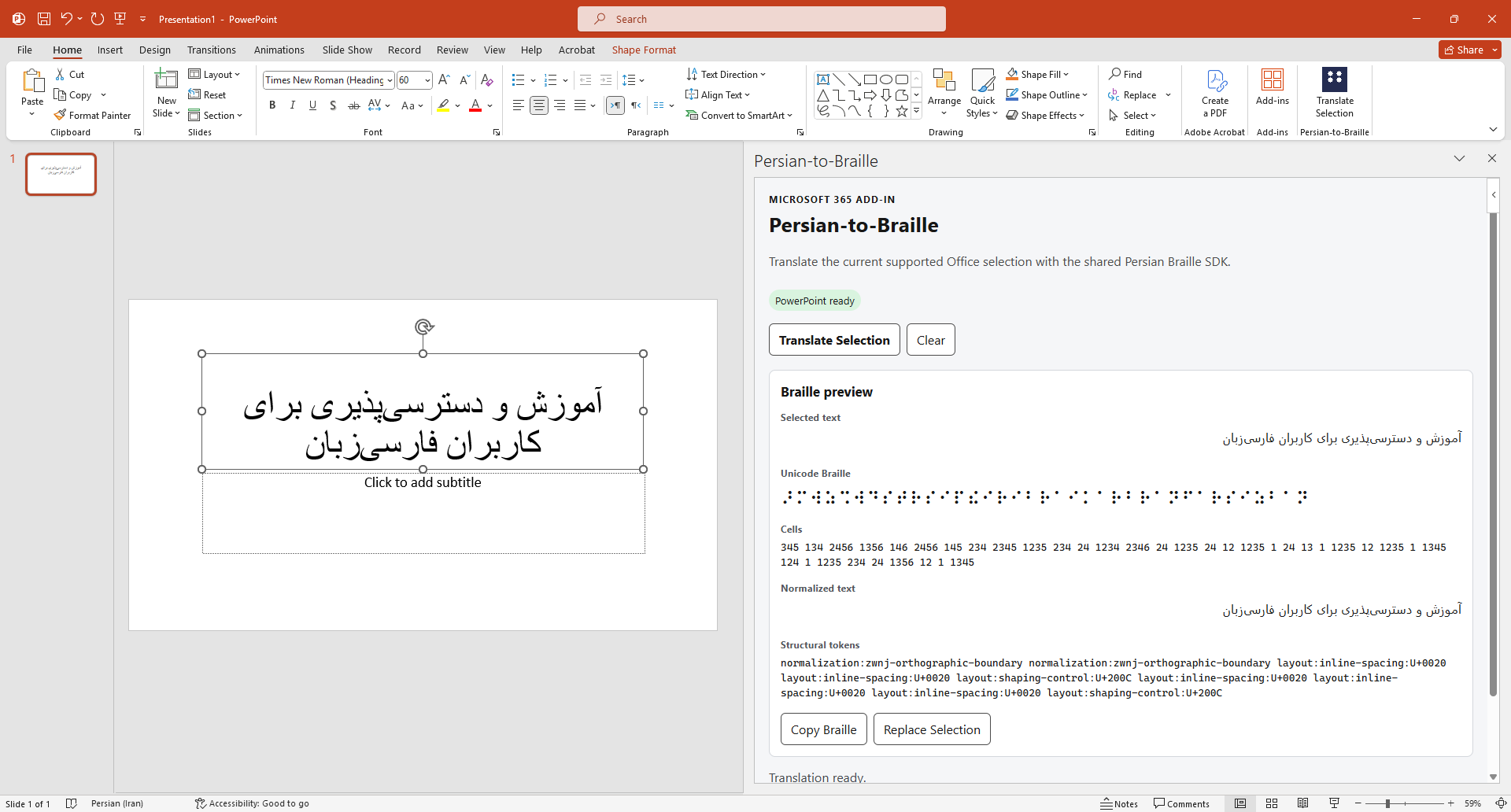The width and height of the screenshot is (1511, 812).
Task: Switch to the Design tab
Action: click(x=155, y=50)
